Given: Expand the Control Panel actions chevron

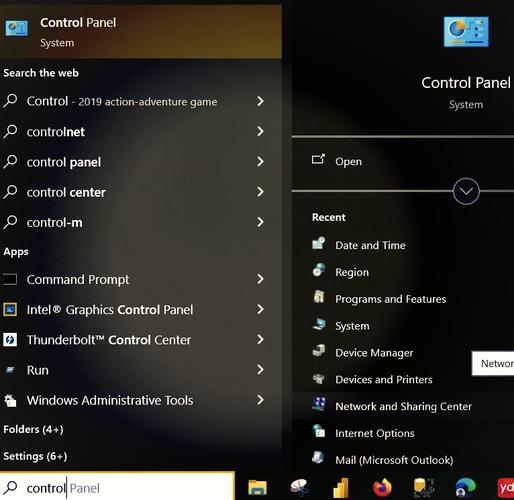Looking at the screenshot, I should (466, 191).
